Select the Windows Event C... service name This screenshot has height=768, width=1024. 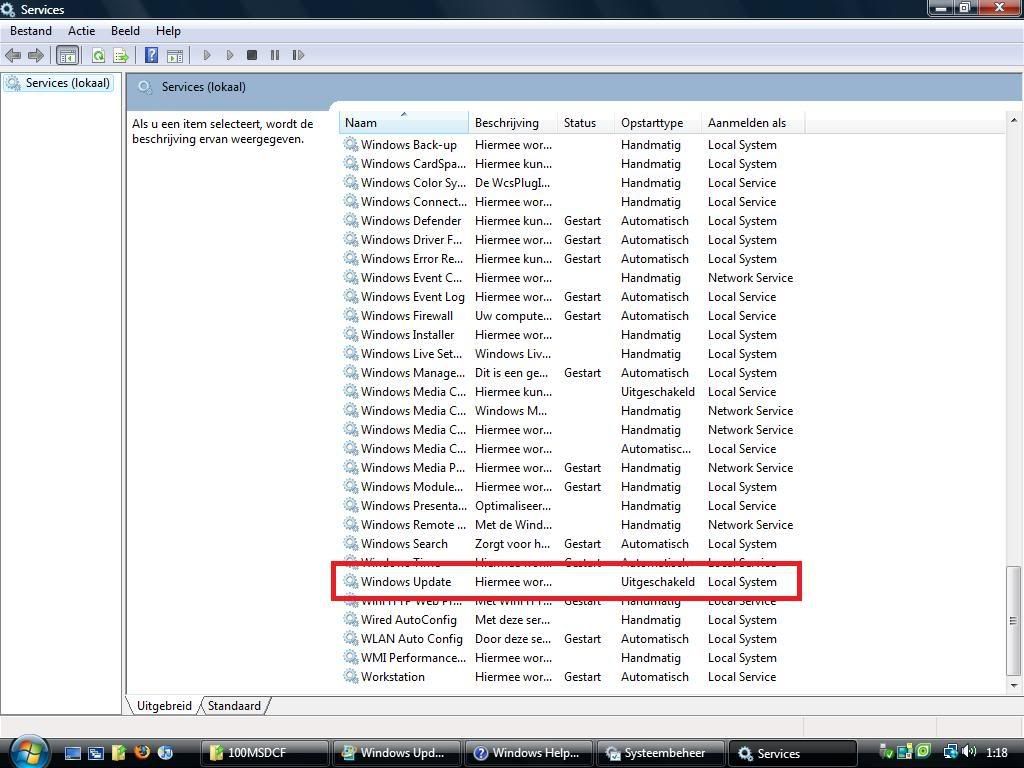(411, 278)
